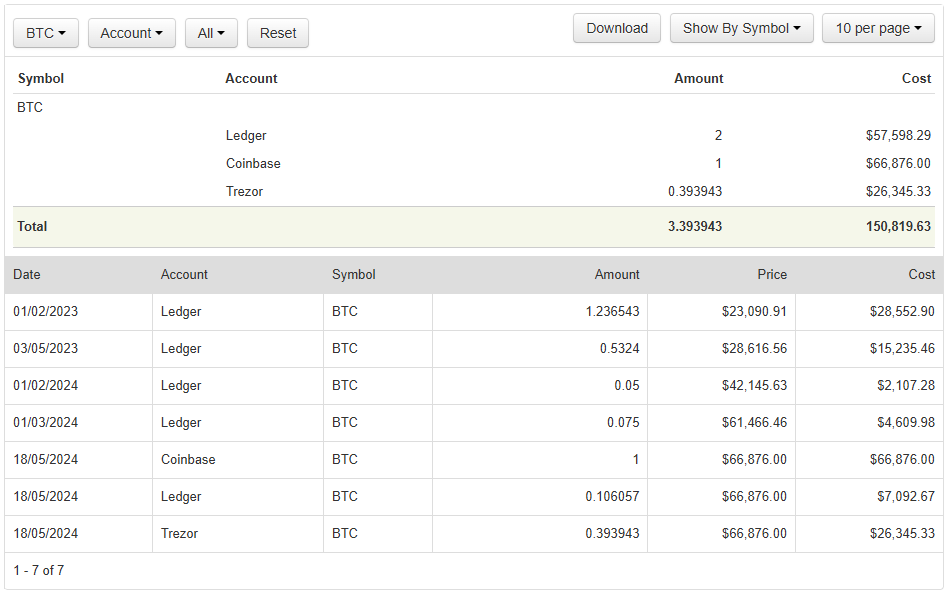
Task: Click the 03/05/2023 transaction date
Action: (x=46, y=348)
